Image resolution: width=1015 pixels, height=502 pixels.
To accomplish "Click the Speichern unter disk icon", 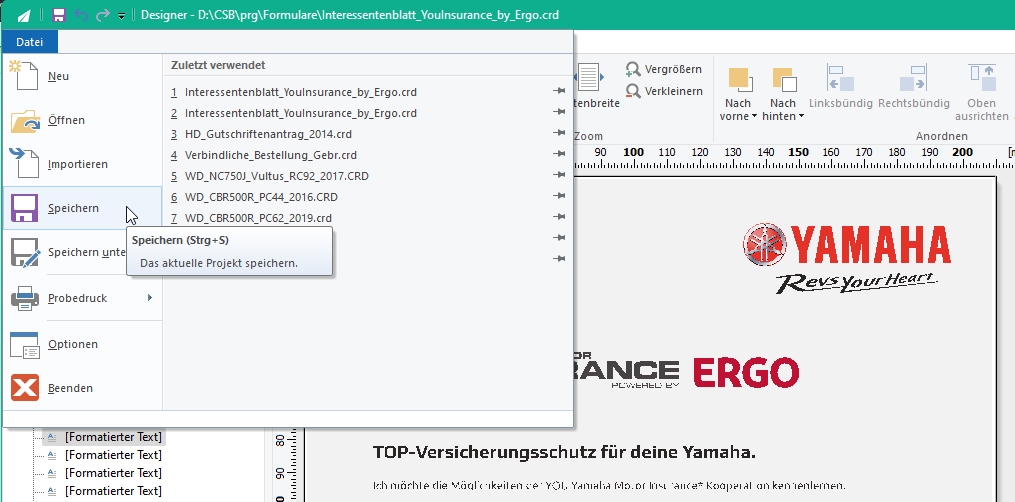I will coord(25,252).
